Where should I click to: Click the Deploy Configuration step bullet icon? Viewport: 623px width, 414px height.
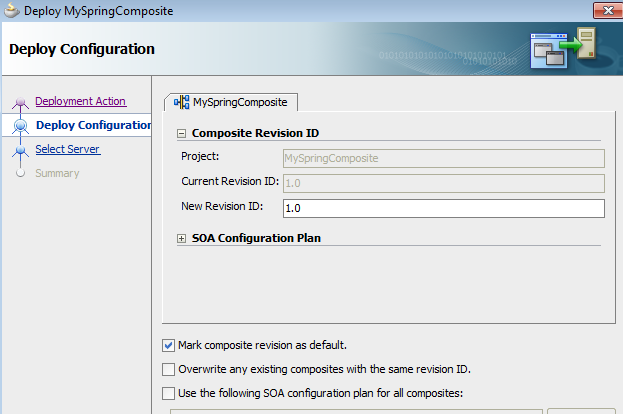[x=19, y=126]
